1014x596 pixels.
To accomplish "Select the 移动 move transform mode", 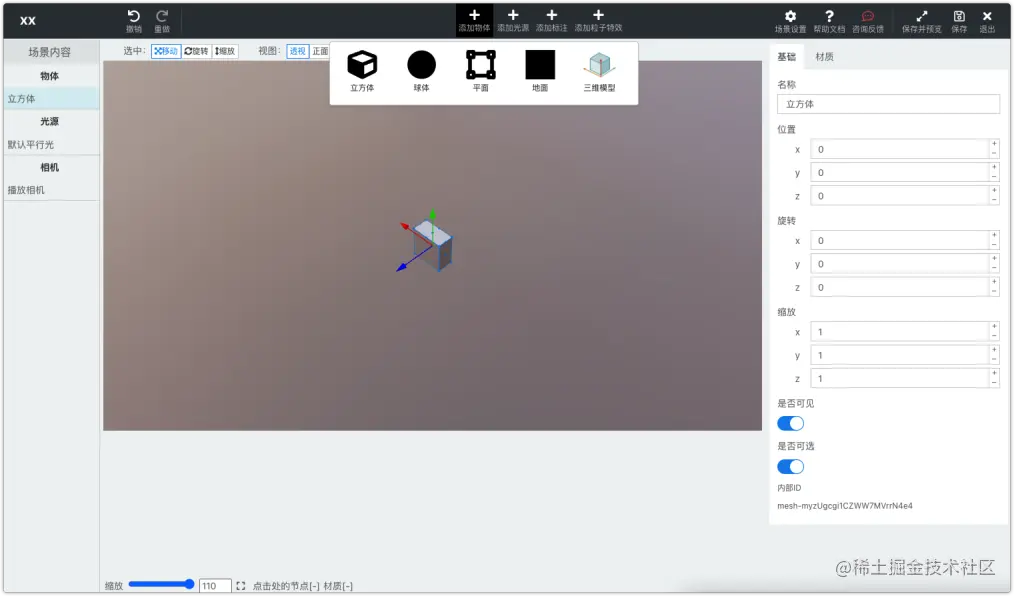I will pos(166,51).
